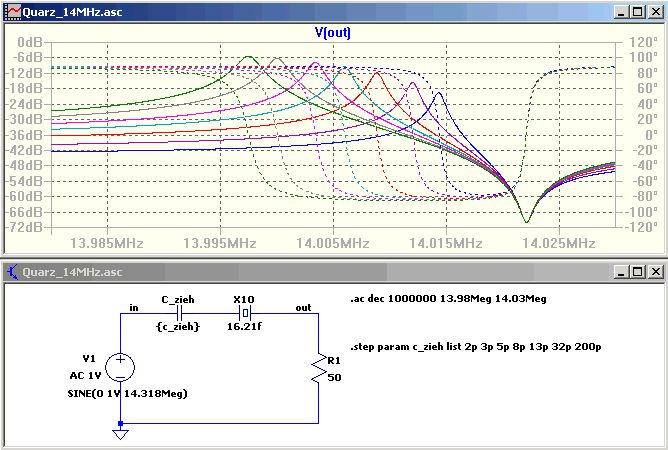Click the 13.995MHz frequency axis label
The image size is (668, 450).
220,243
